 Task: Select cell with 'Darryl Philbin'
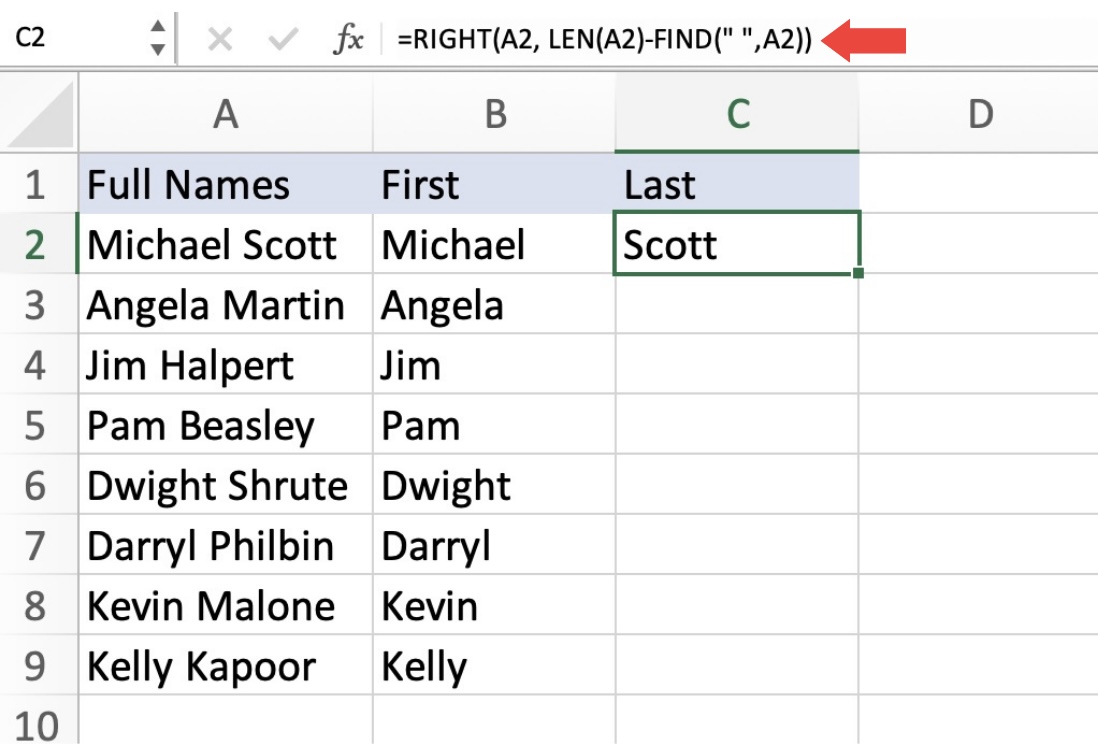point(226,545)
